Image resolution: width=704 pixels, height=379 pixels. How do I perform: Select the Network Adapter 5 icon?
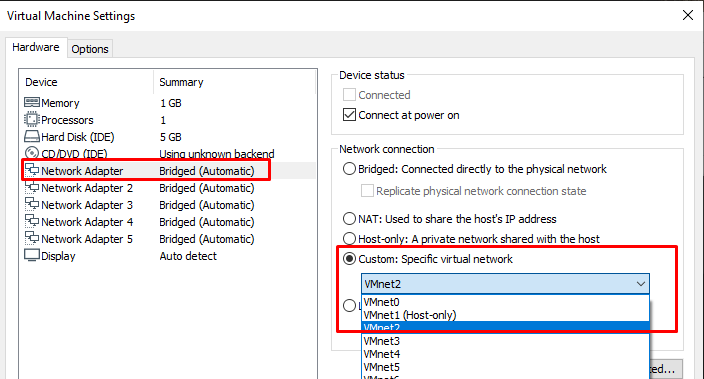[x=32, y=238]
